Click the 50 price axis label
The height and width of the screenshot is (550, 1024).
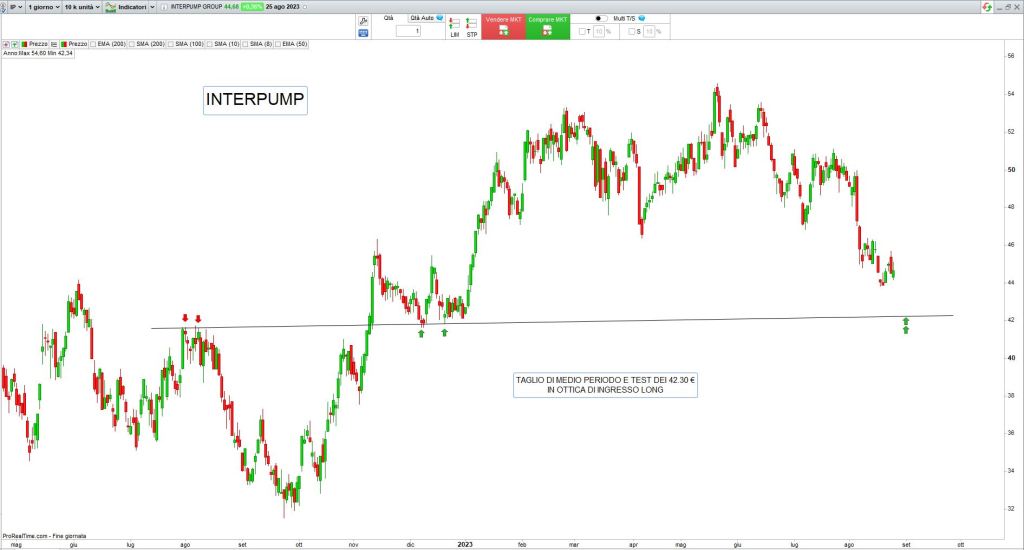(x=1012, y=170)
